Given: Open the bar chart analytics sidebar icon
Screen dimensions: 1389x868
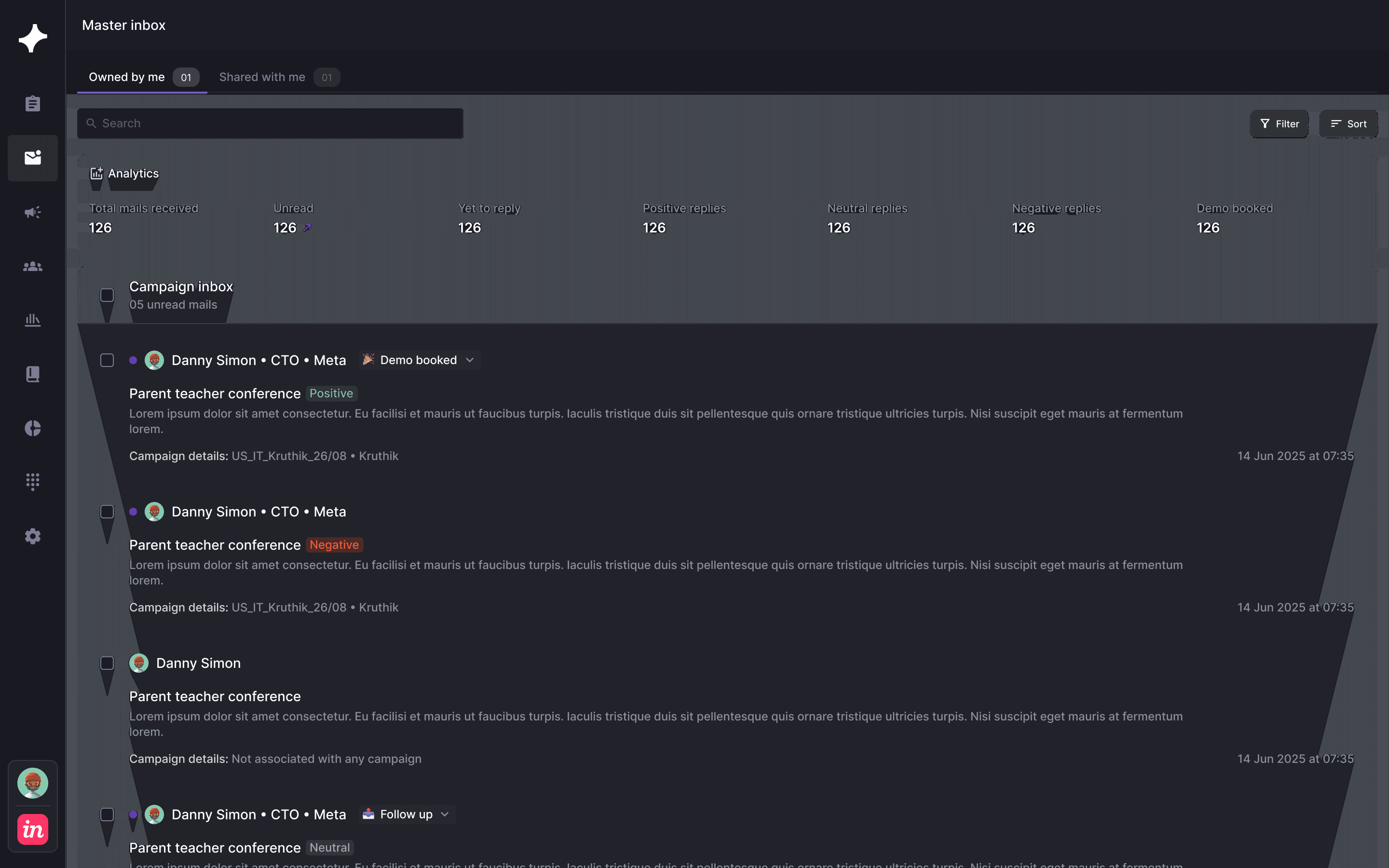Looking at the screenshot, I should [x=33, y=320].
